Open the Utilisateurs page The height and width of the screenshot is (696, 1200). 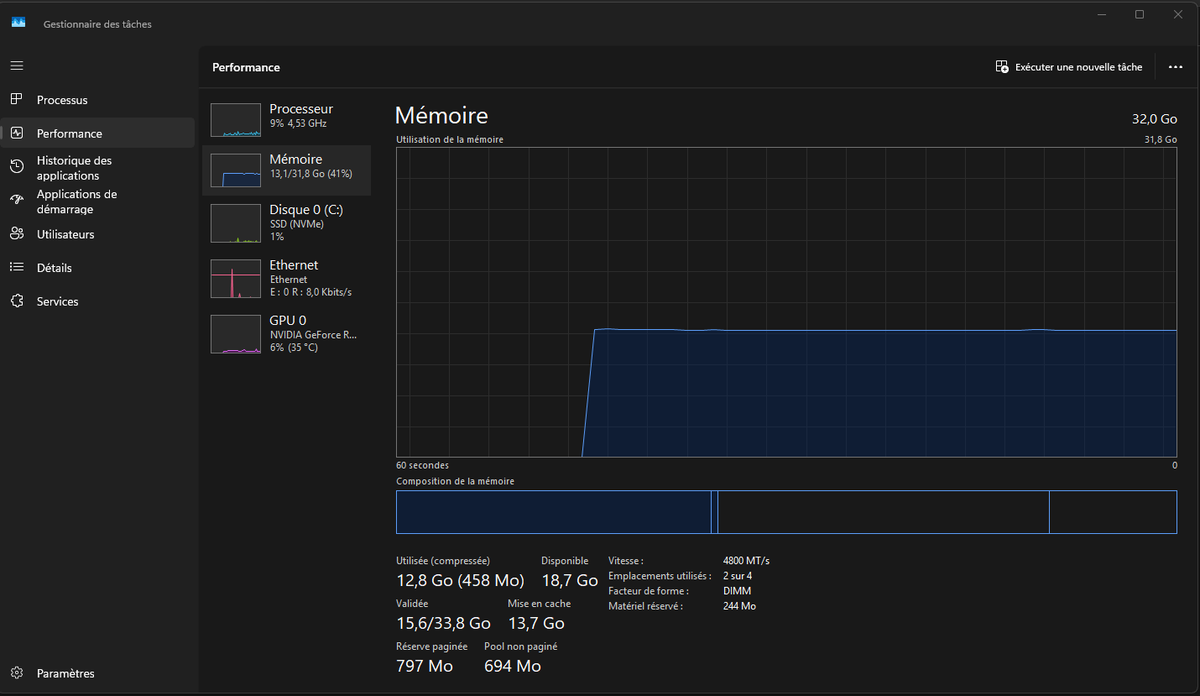tap(97, 234)
